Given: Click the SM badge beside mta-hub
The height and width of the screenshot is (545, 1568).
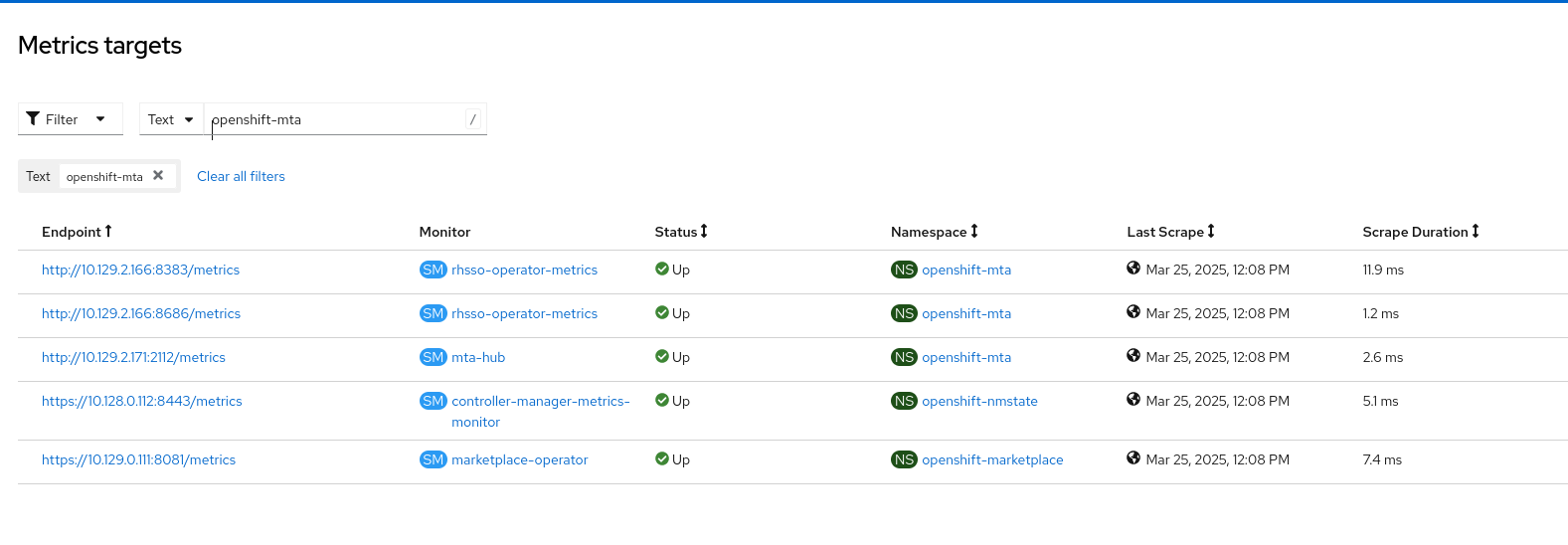Looking at the screenshot, I should click(x=434, y=357).
